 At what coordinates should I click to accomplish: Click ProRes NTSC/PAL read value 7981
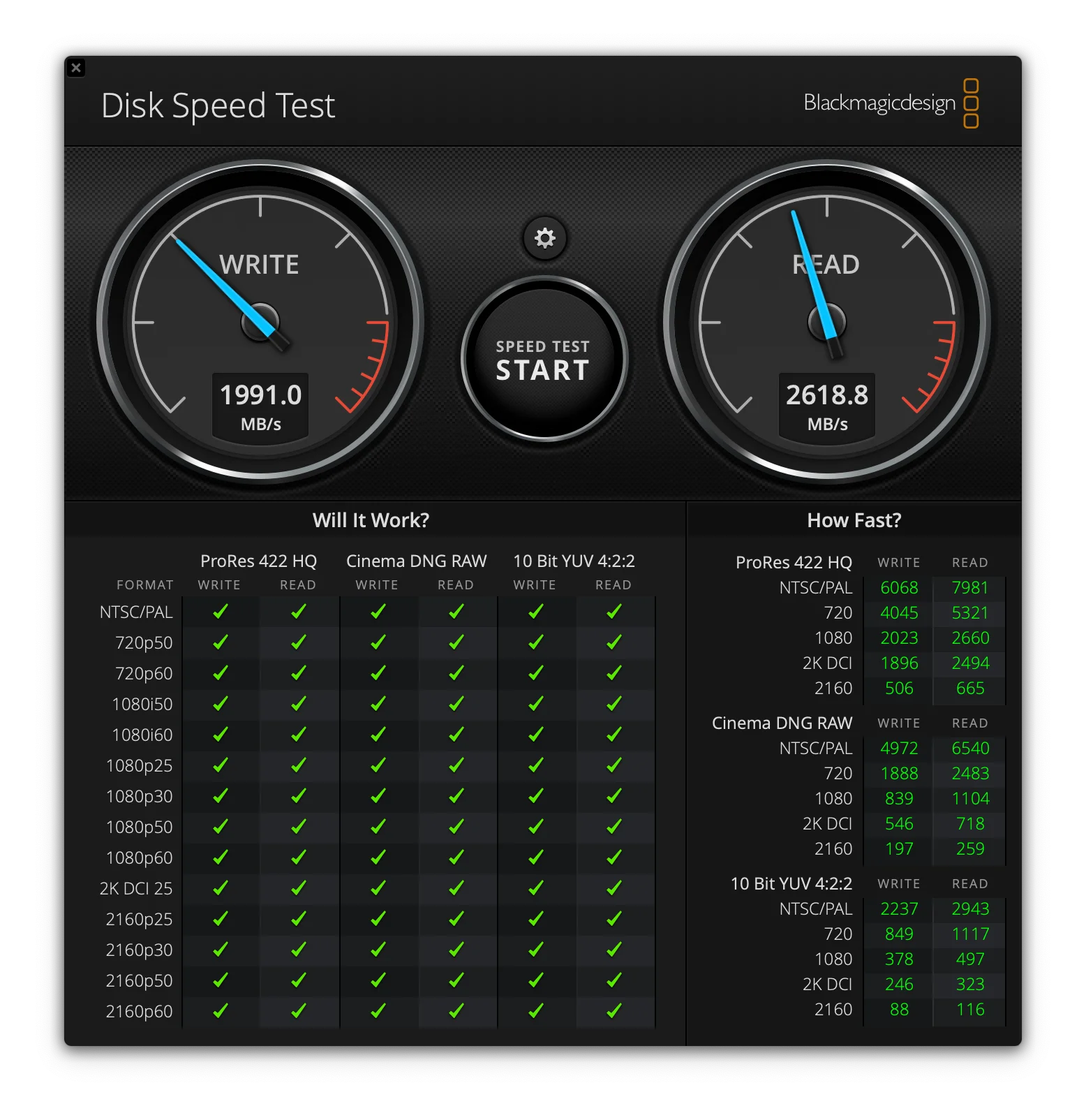pyautogui.click(x=970, y=588)
